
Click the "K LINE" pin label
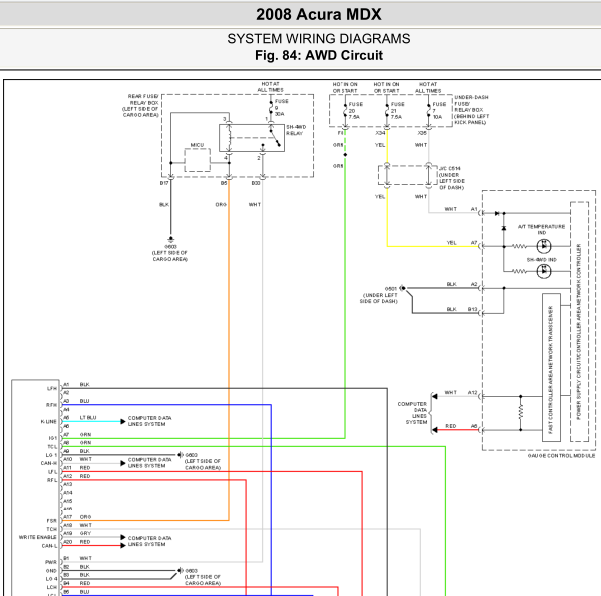click(48, 422)
